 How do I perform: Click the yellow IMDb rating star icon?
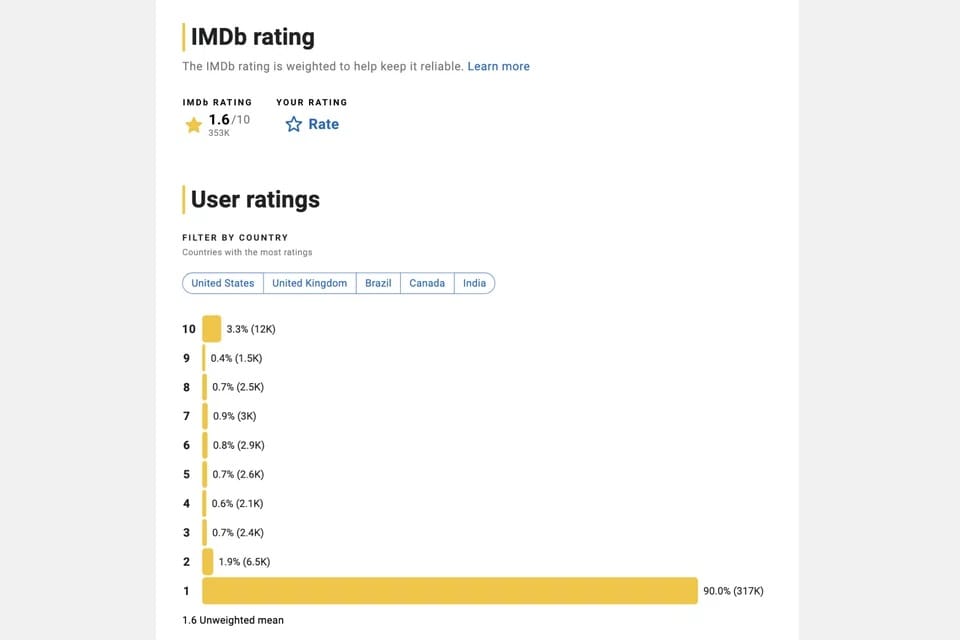(x=194, y=125)
